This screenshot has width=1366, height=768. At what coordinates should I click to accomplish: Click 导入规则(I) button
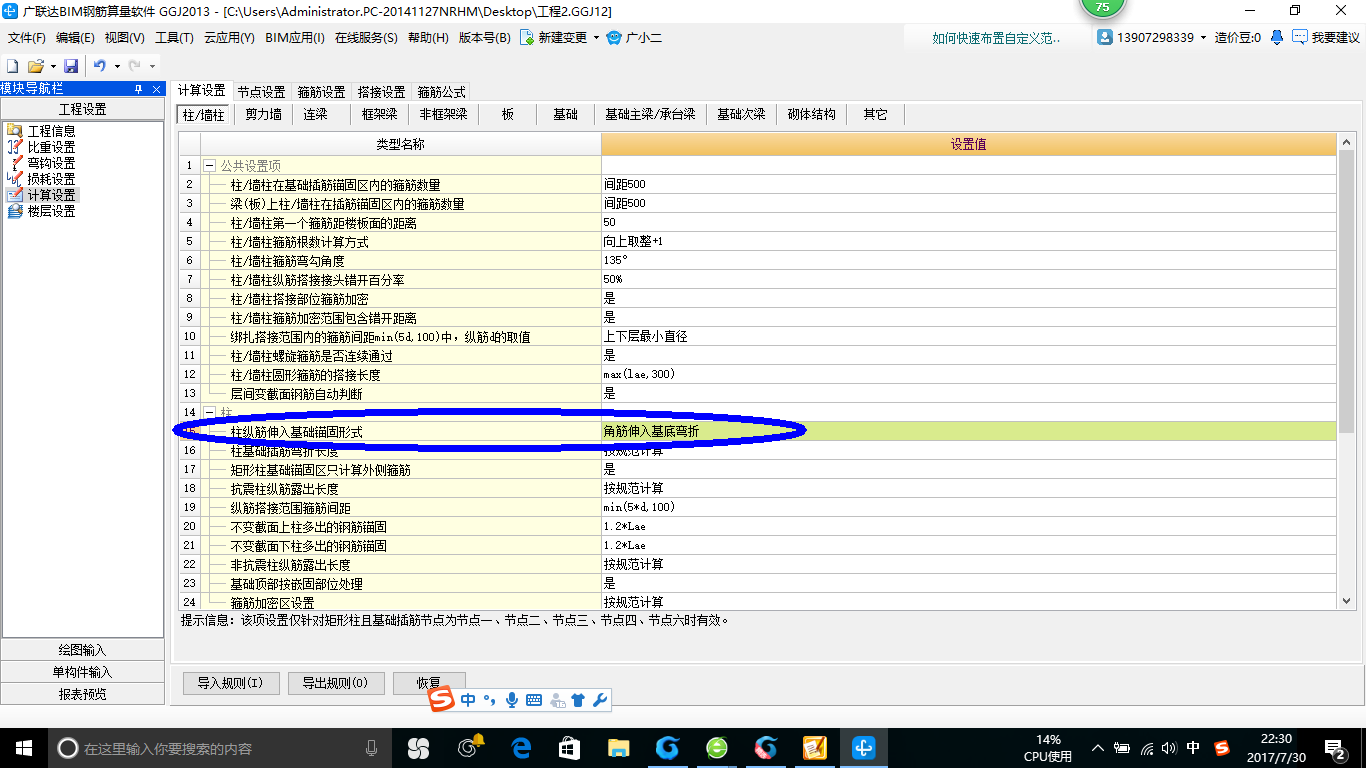point(230,683)
